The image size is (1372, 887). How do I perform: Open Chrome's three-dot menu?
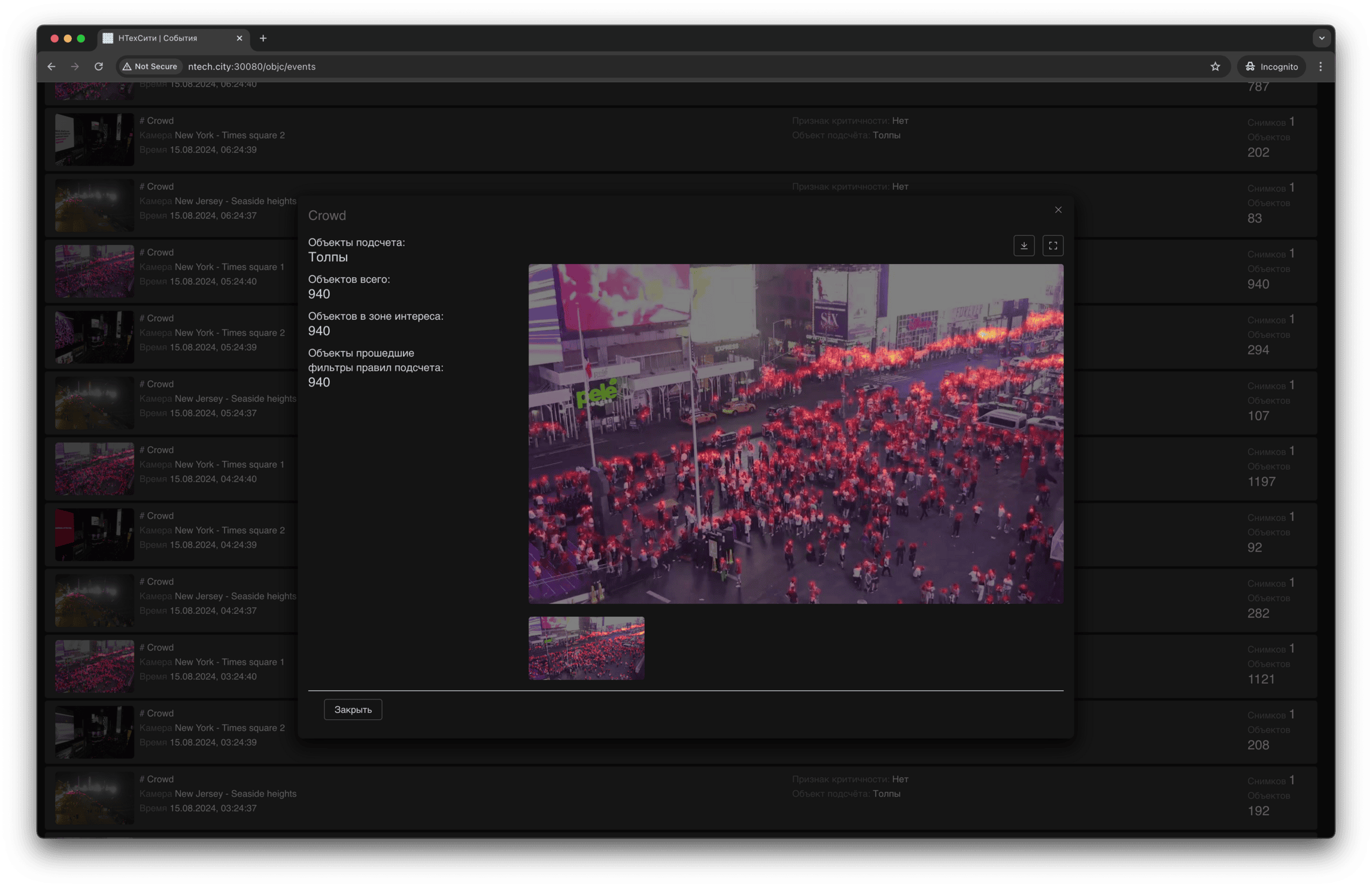coord(1320,66)
